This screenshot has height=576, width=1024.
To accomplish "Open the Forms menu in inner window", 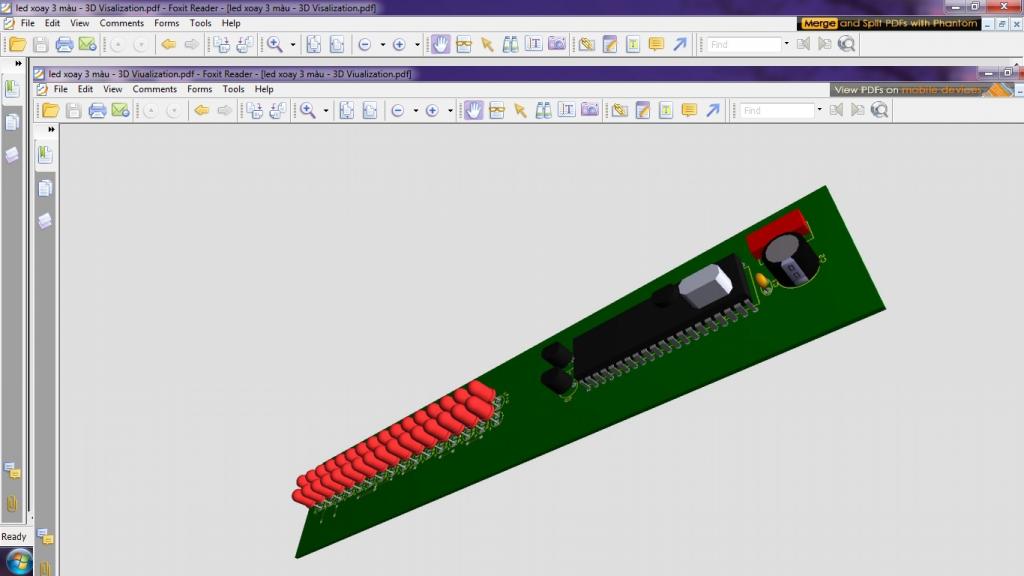I will 199,89.
